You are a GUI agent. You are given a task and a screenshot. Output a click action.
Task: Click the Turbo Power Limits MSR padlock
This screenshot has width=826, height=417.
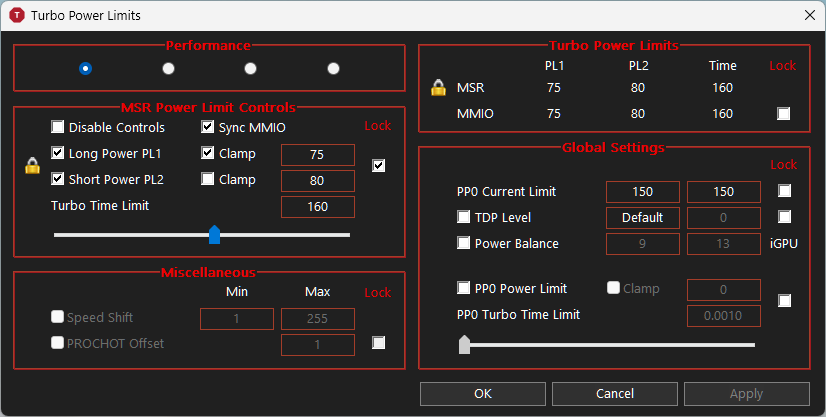438,88
